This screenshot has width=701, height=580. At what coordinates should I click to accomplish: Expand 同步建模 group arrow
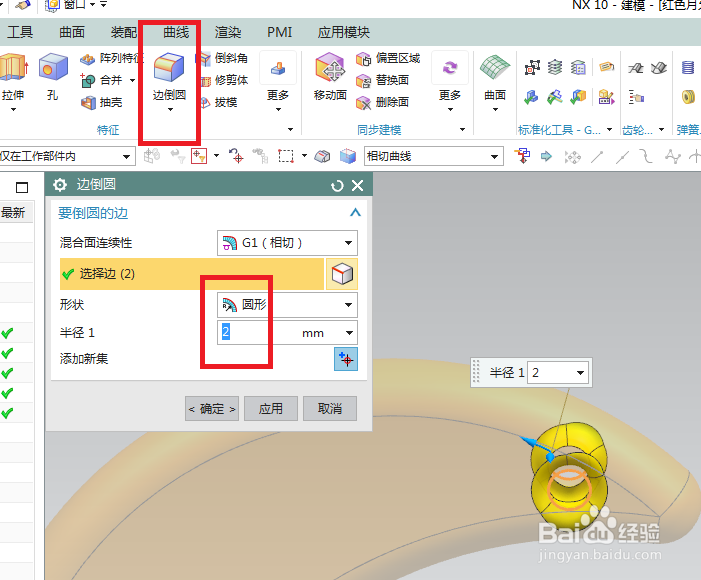pyautogui.click(x=462, y=130)
